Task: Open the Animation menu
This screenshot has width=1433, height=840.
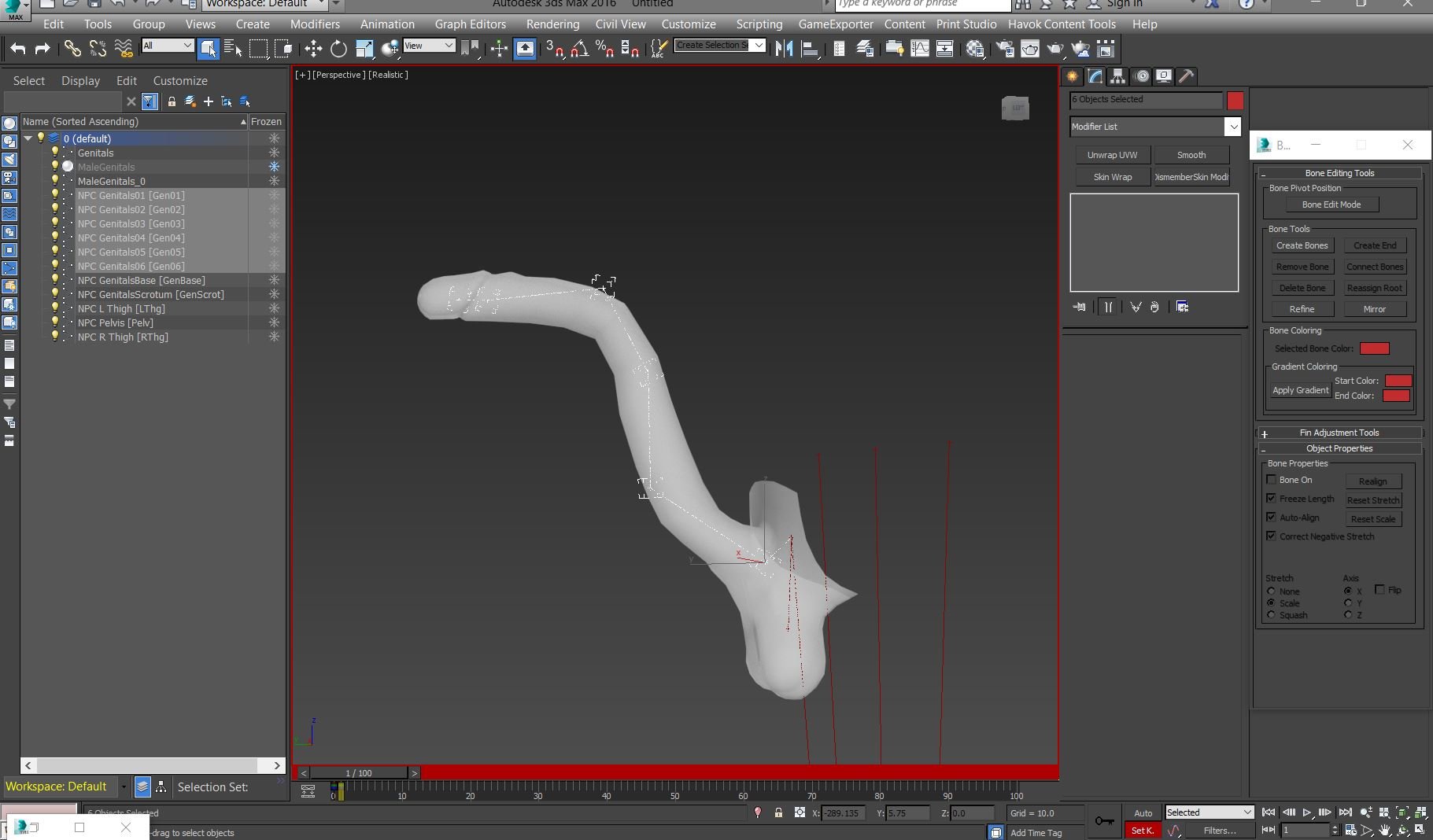Action: coord(387,24)
